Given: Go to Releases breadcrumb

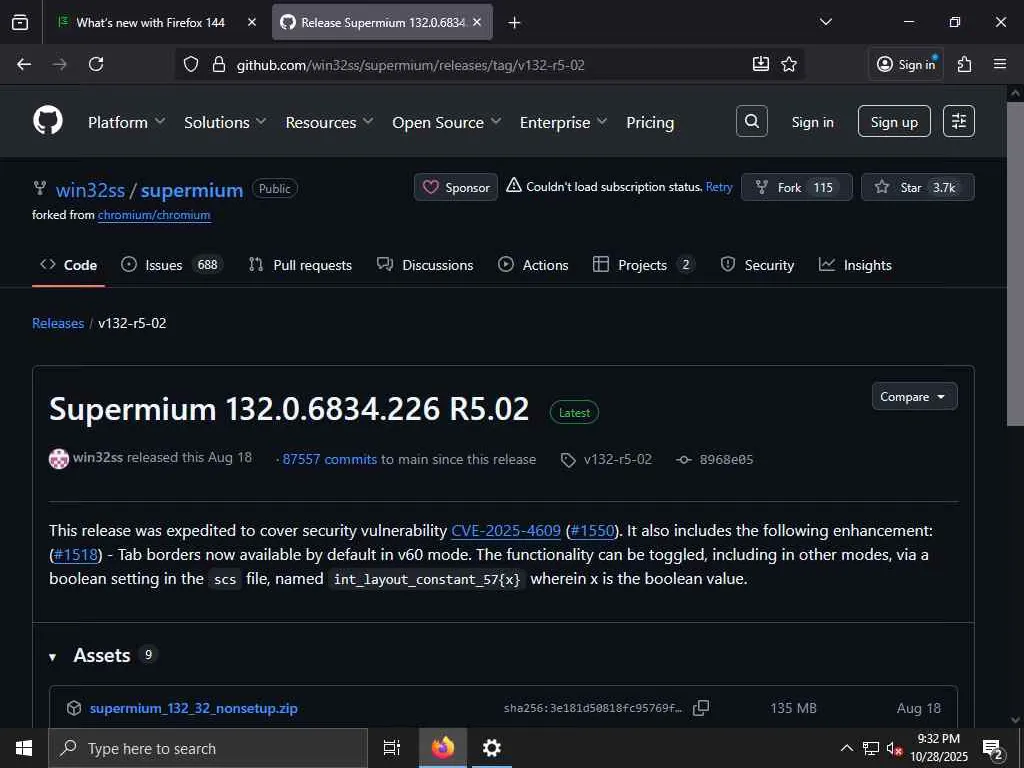Looking at the screenshot, I should click(58, 323).
